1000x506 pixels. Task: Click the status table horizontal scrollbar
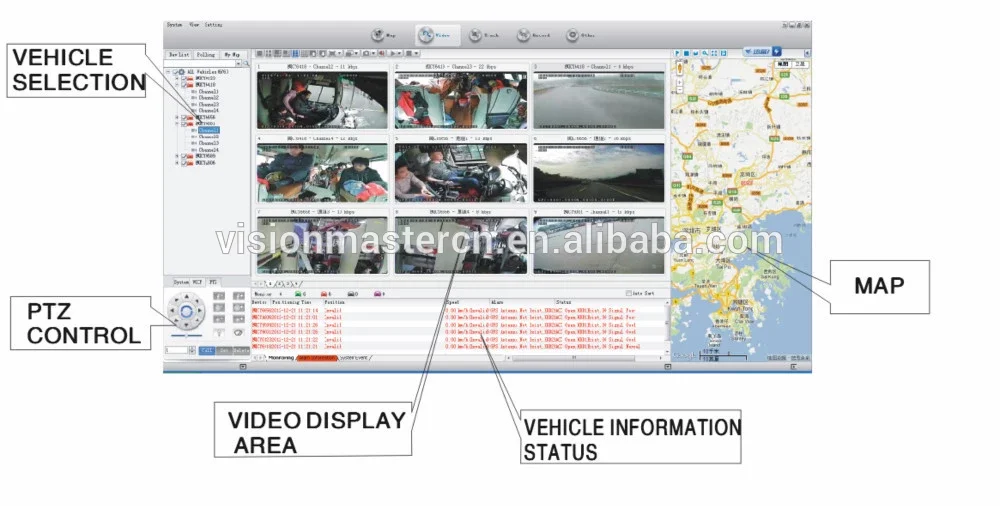point(574,358)
